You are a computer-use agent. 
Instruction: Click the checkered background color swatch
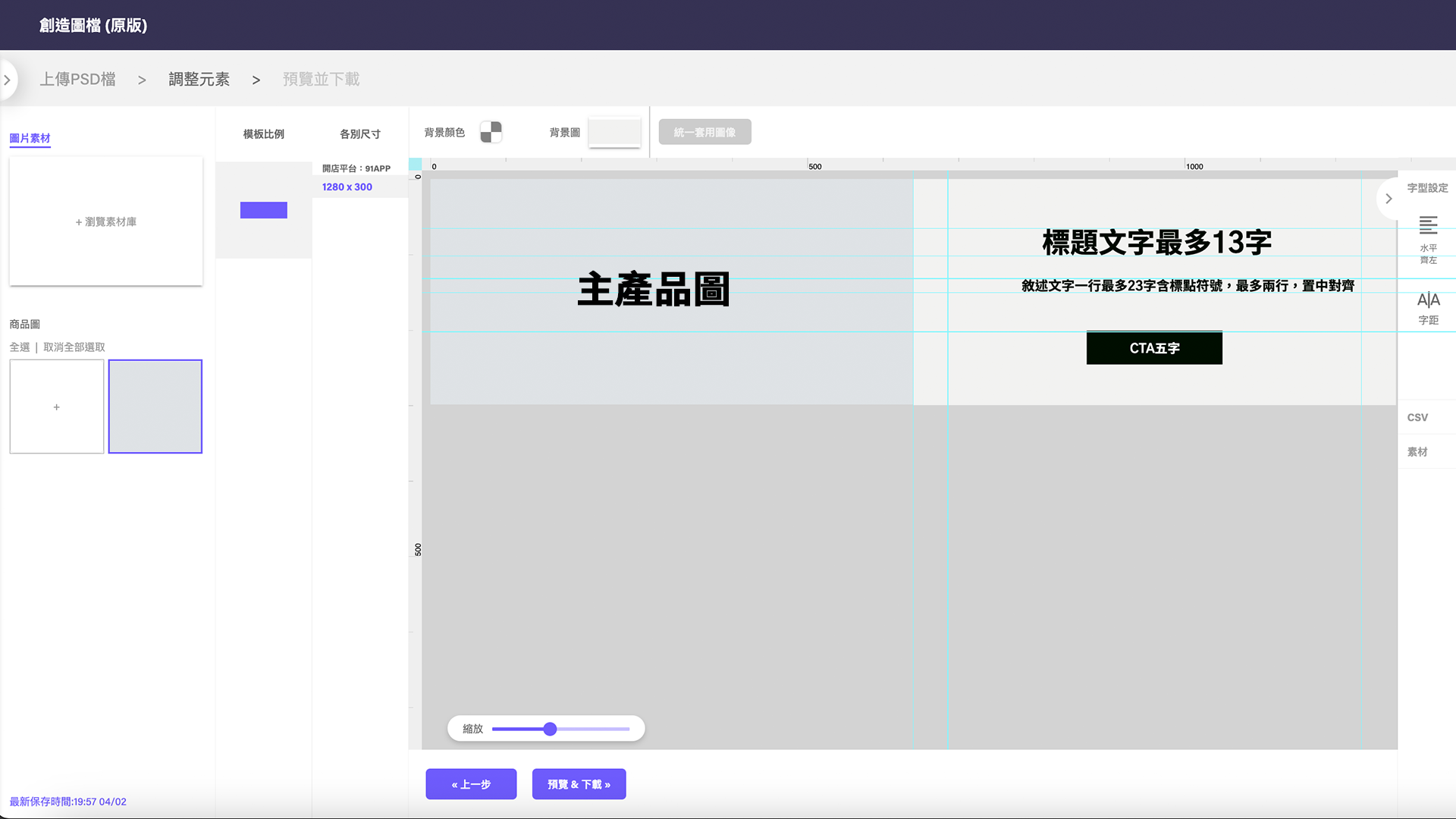(491, 132)
